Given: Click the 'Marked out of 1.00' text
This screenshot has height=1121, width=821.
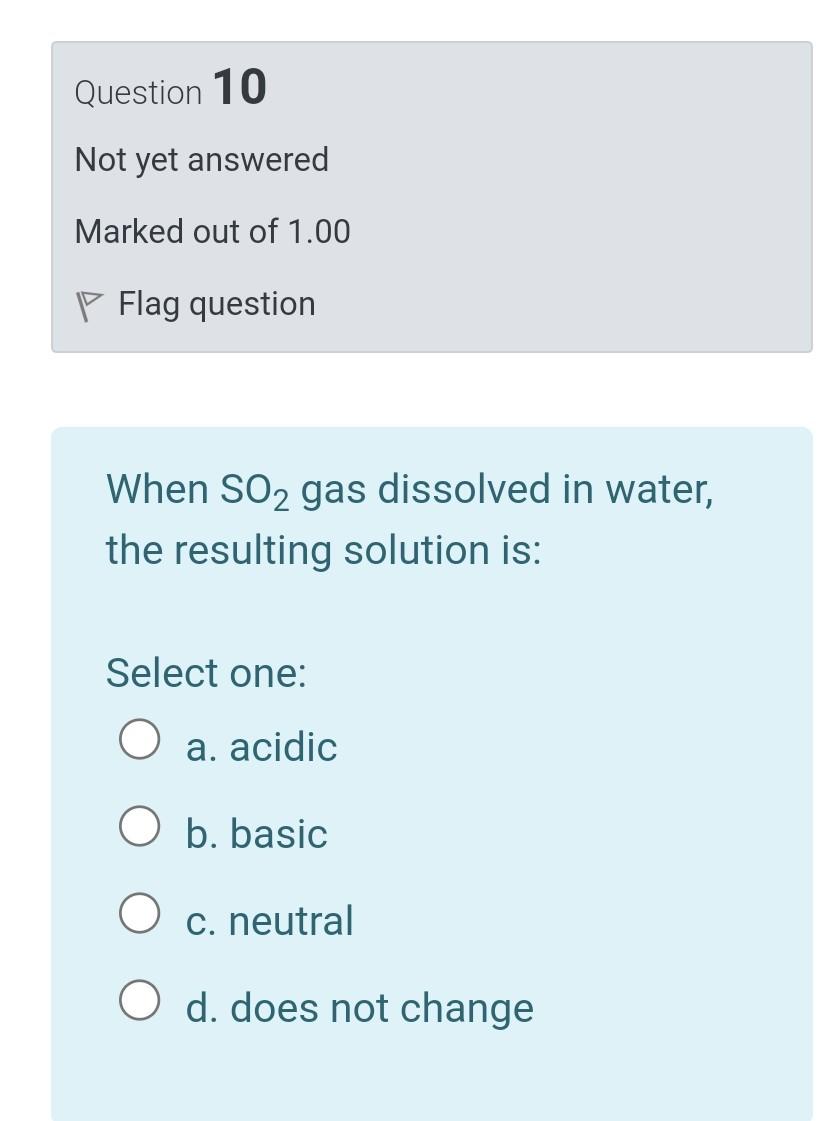Looking at the screenshot, I should coord(212,232).
